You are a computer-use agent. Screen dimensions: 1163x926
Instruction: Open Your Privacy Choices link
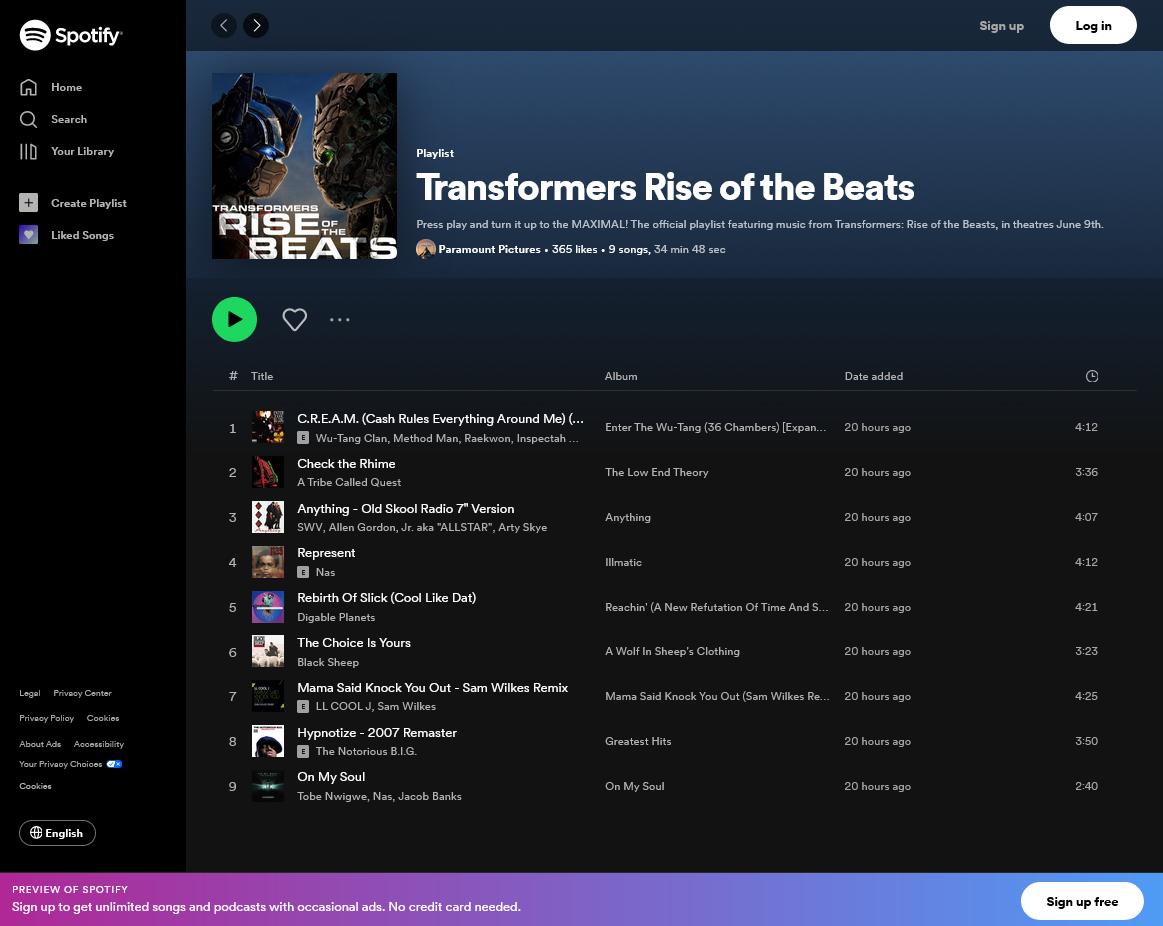pyautogui.click(x=70, y=764)
